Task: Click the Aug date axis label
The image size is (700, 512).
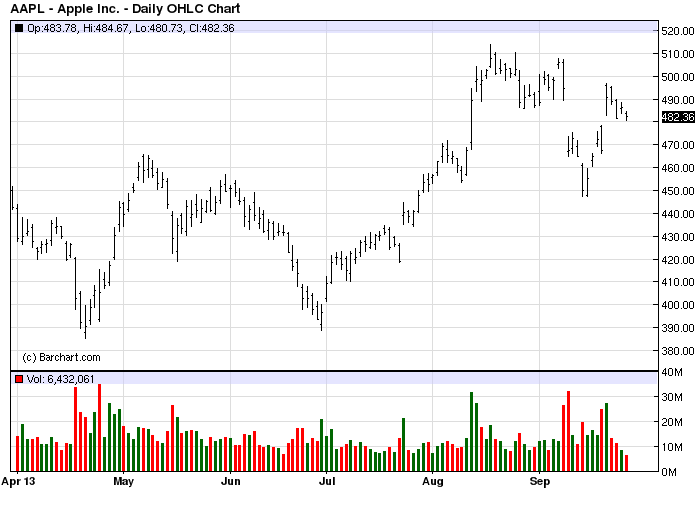Action: [433, 482]
